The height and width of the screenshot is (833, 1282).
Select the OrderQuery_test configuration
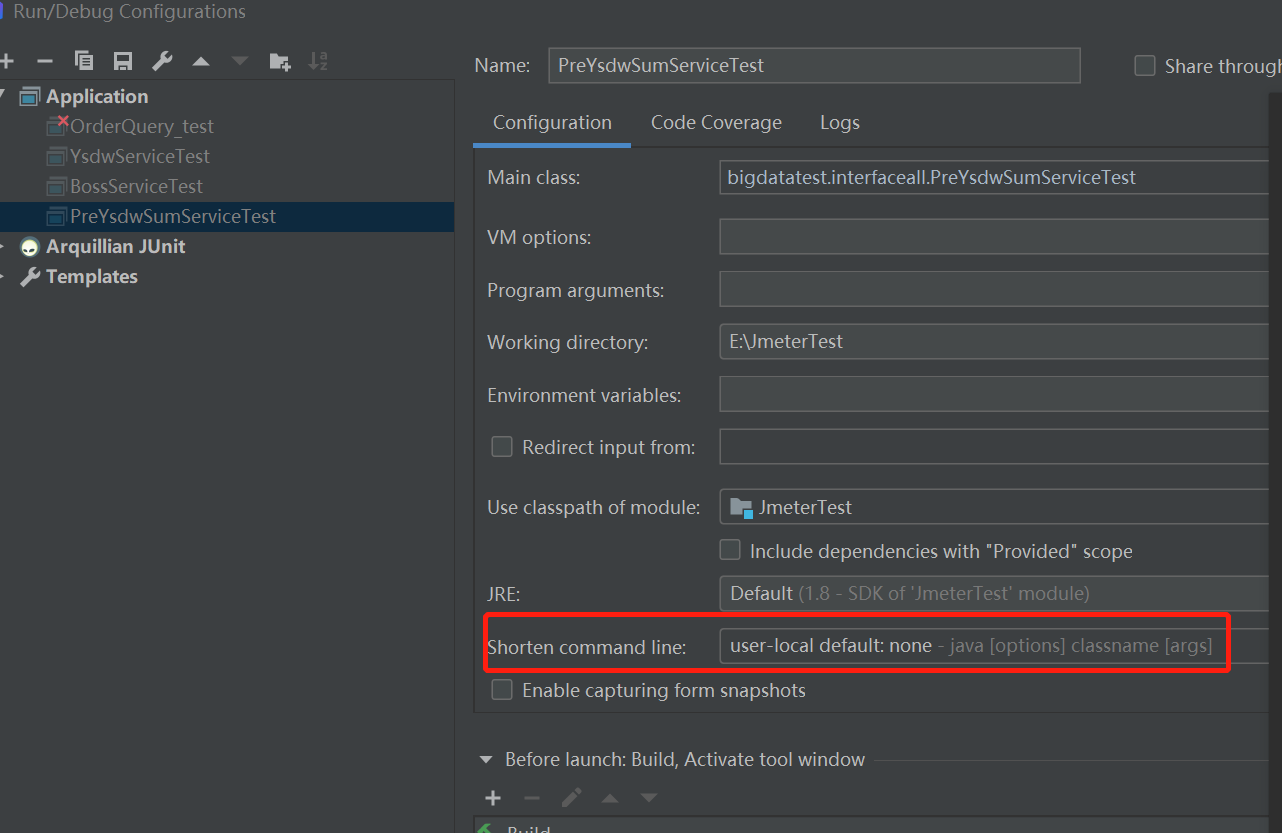[x=141, y=126]
